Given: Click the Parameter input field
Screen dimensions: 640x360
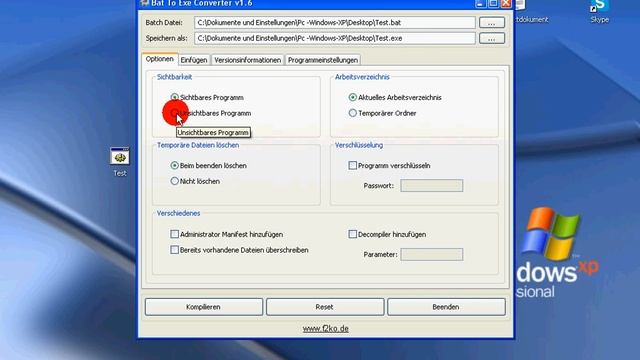Looking at the screenshot, I should tap(431, 254).
